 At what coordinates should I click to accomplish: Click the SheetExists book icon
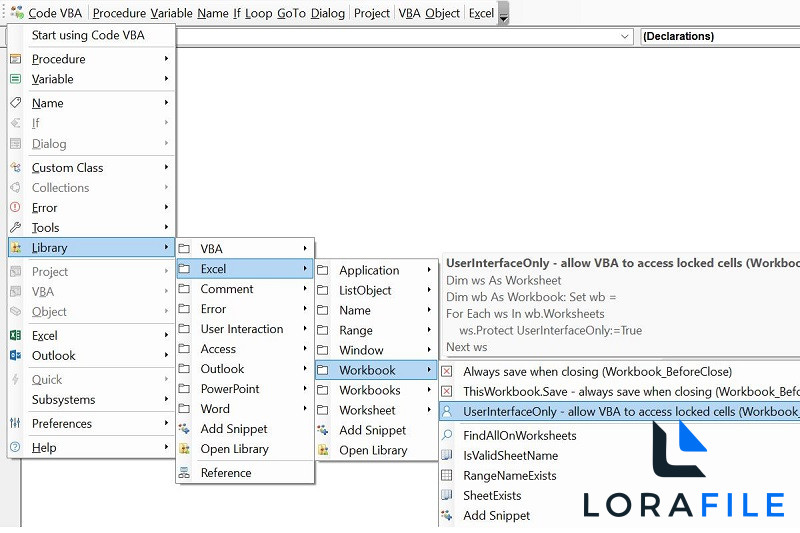click(446, 495)
